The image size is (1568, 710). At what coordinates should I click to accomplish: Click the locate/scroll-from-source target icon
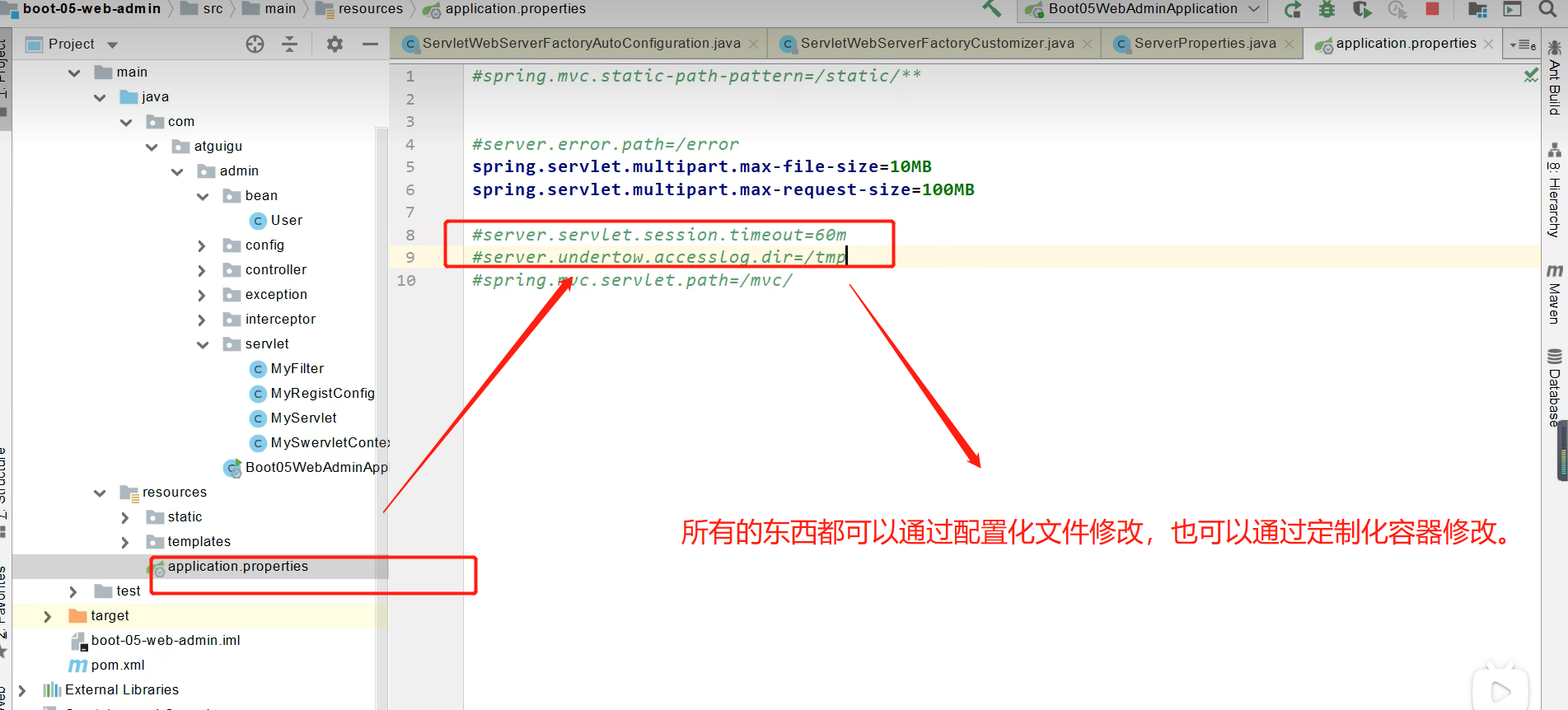[x=255, y=44]
